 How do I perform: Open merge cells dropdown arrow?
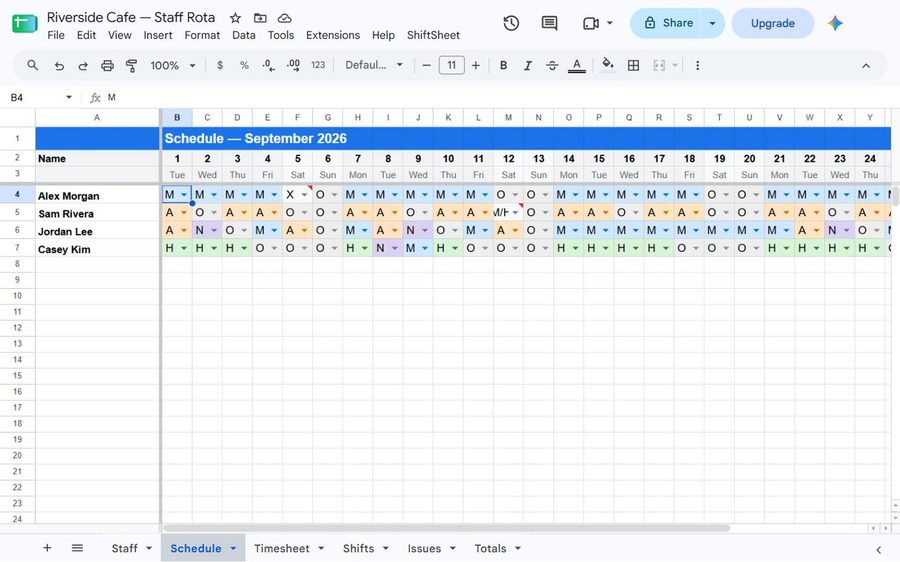[675, 65]
